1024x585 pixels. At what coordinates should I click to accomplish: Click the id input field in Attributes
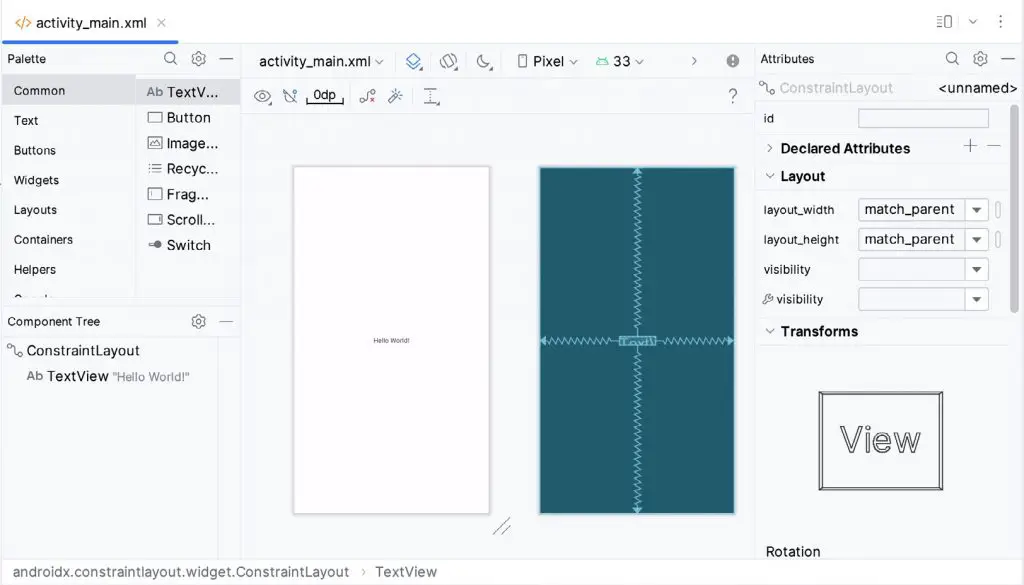pos(922,118)
